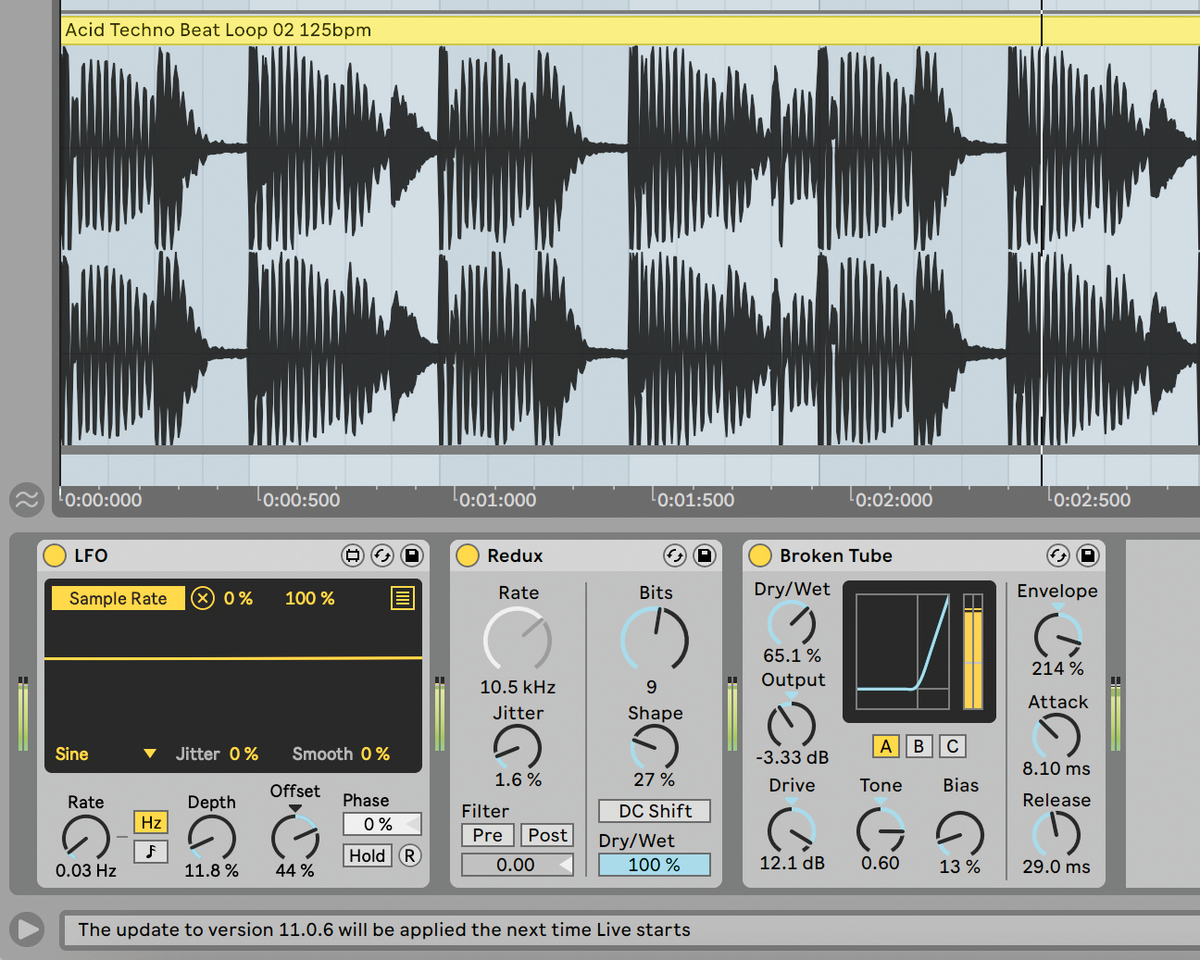
Task: Toggle the LFO device activator on/off
Action: point(55,555)
